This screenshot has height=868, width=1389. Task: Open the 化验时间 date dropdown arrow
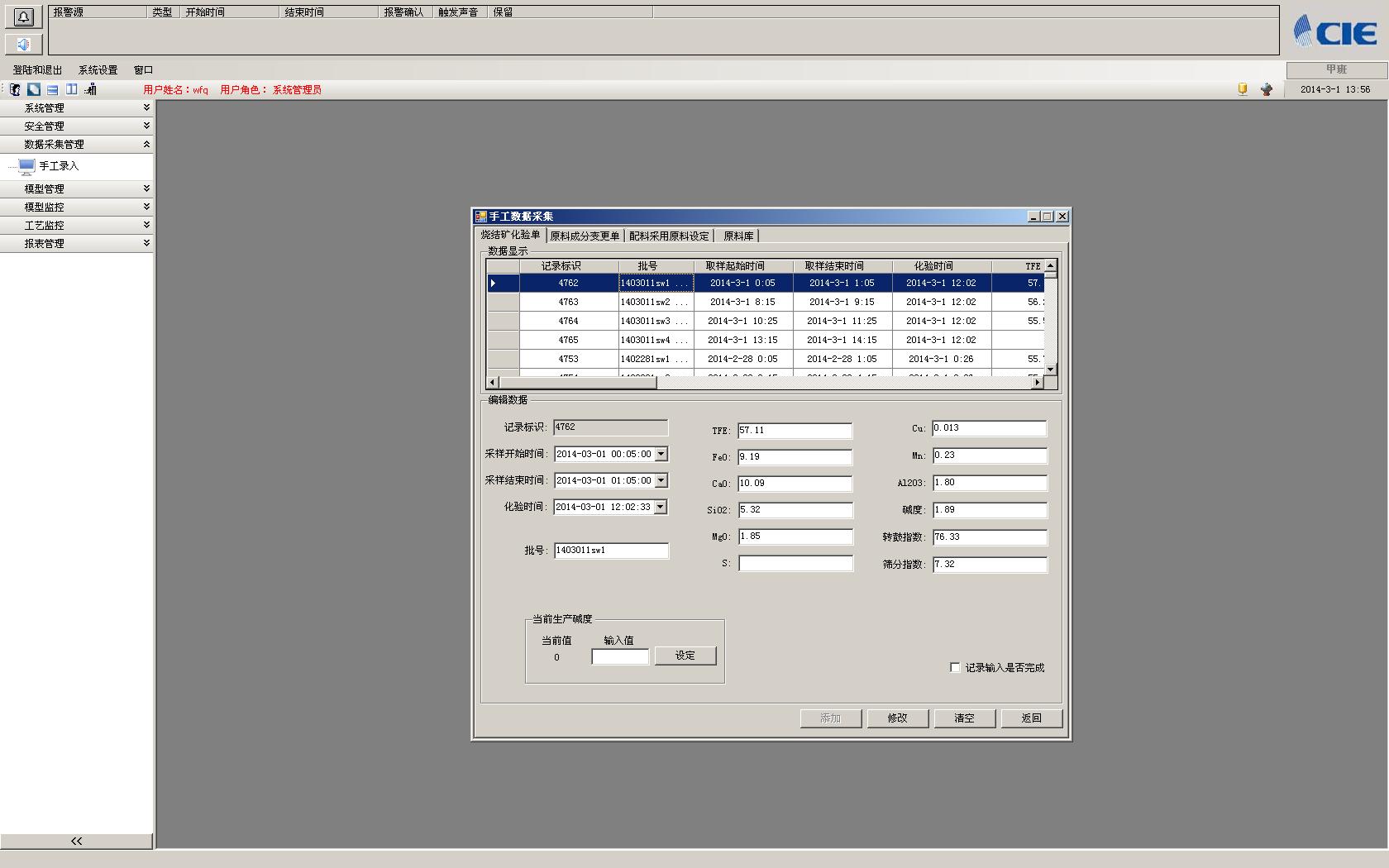click(x=661, y=507)
